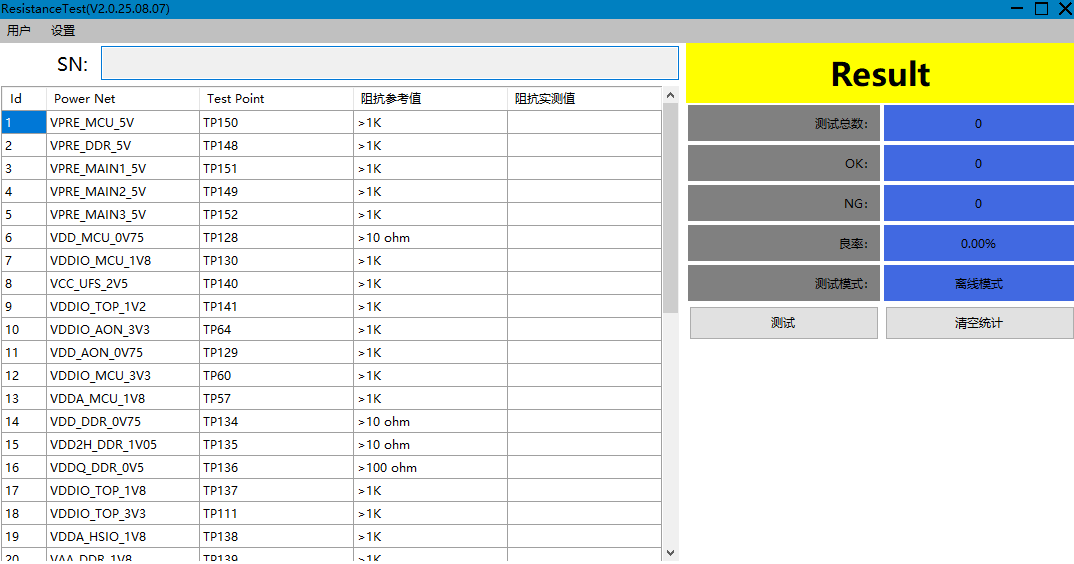Click the SN input field
This screenshot has width=1074, height=564.
tap(390, 63)
